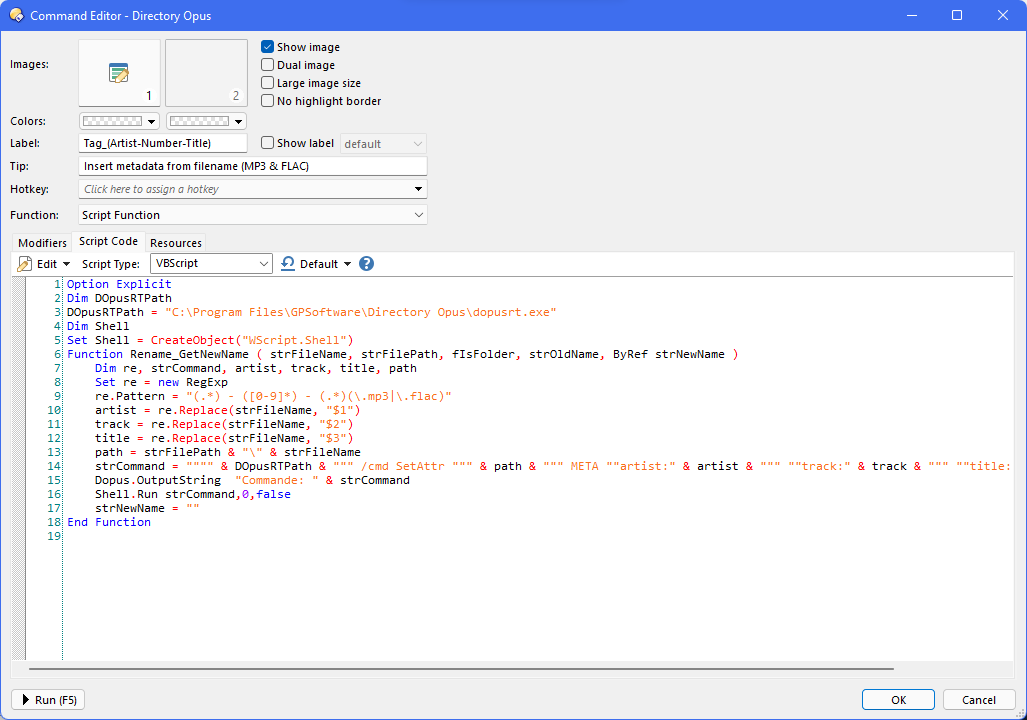Viewport: 1027px width, 720px height.
Task: Uncheck Show image checkbox
Action: [267, 47]
